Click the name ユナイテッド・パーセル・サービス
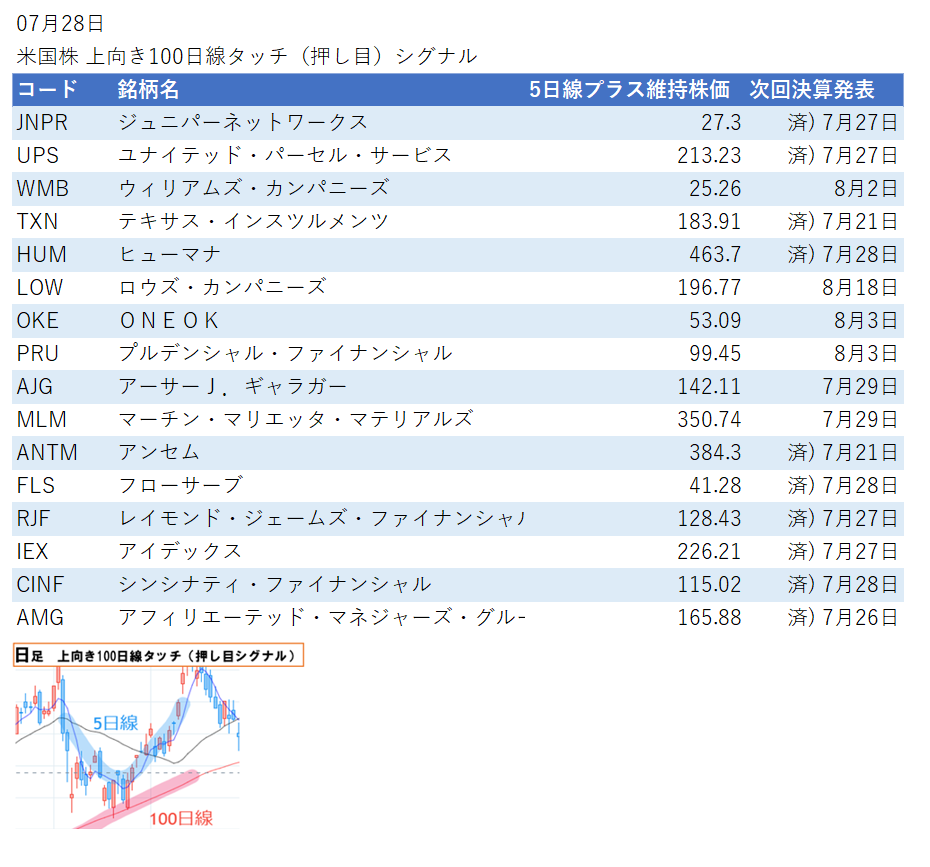Image resolution: width=930 pixels, height=867 pixels. coord(285,156)
